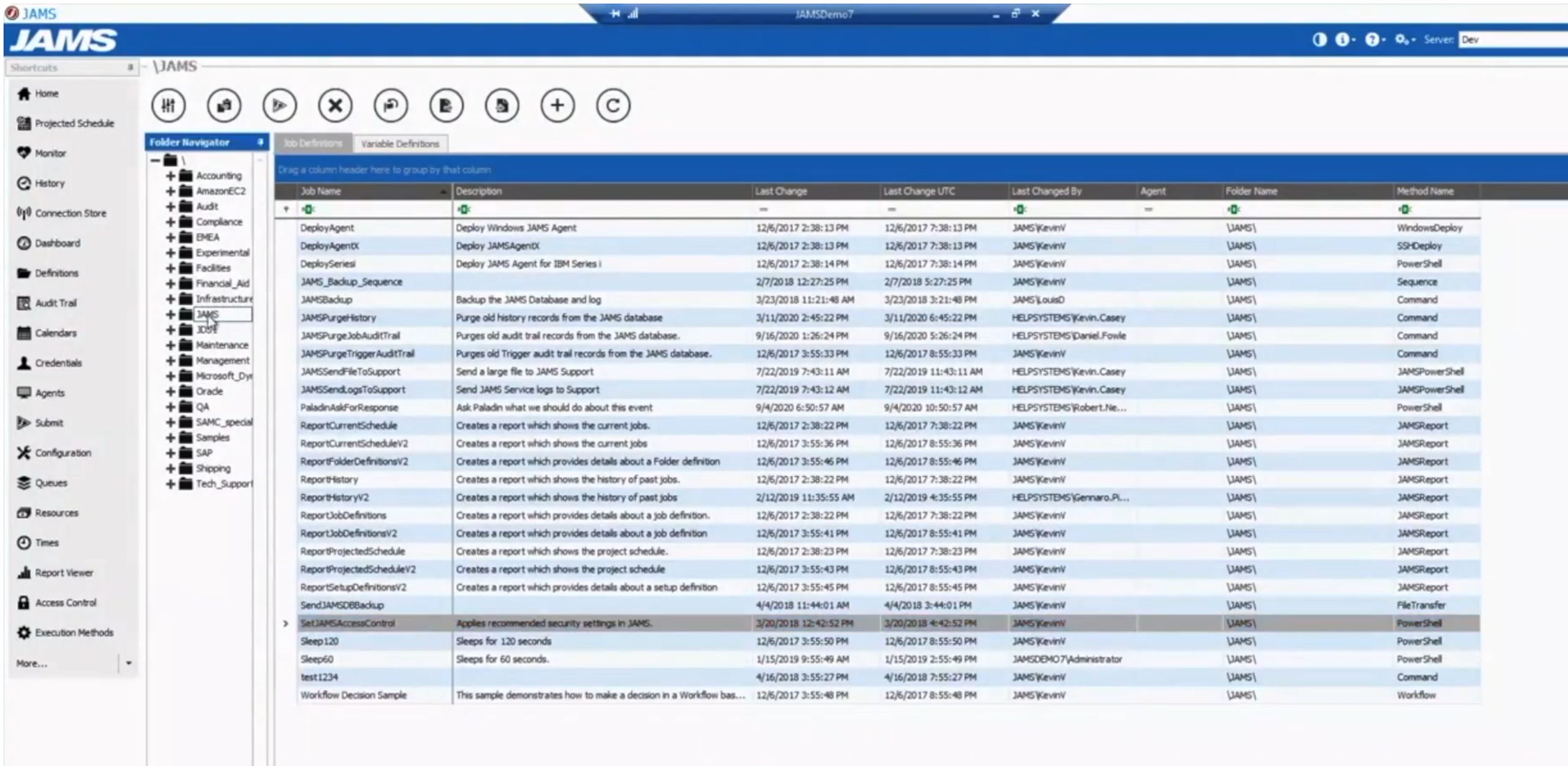
Task: Open the dropdown arrow beside the help icon
Action: click(x=1383, y=40)
